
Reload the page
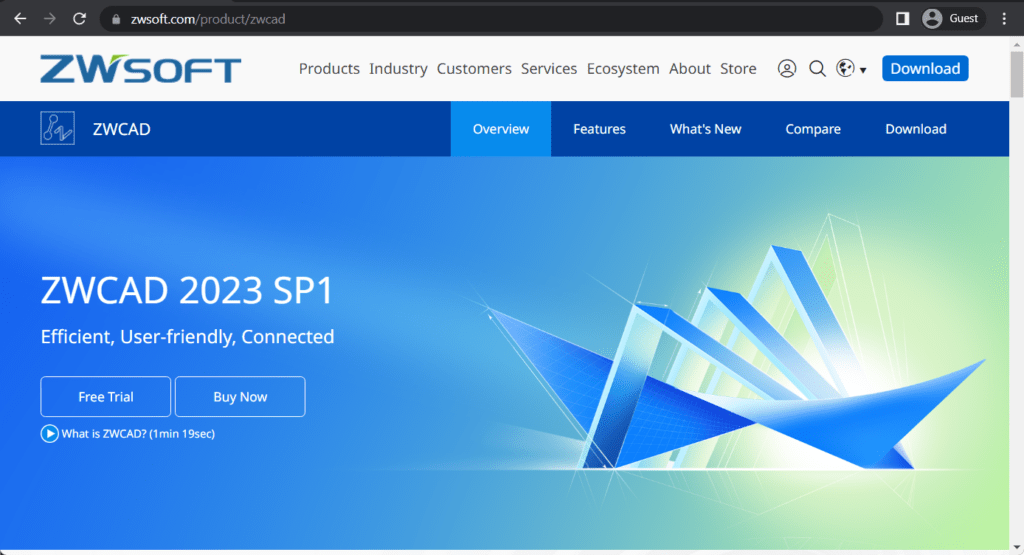tap(80, 18)
